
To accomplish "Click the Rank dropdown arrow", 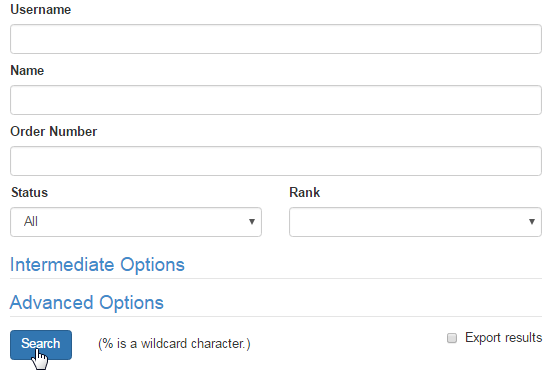I will pos(532,222).
